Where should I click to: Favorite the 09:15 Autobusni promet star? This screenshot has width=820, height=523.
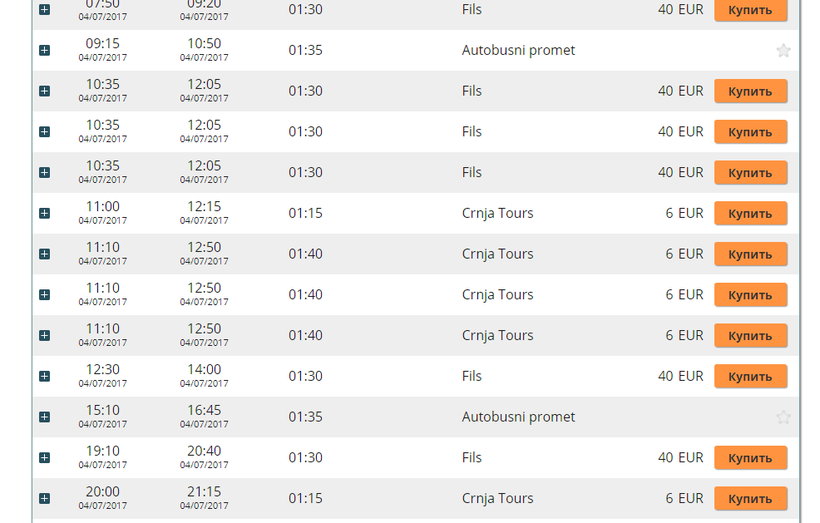tap(783, 51)
